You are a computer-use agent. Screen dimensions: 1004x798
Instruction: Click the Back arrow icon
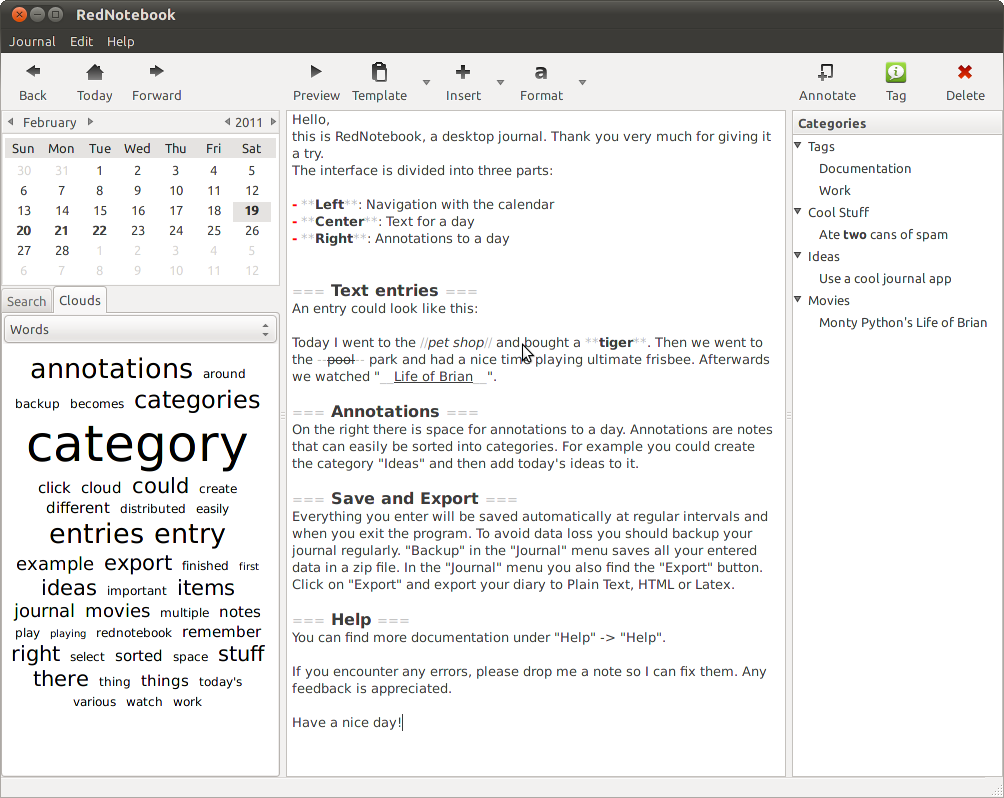click(x=33, y=71)
